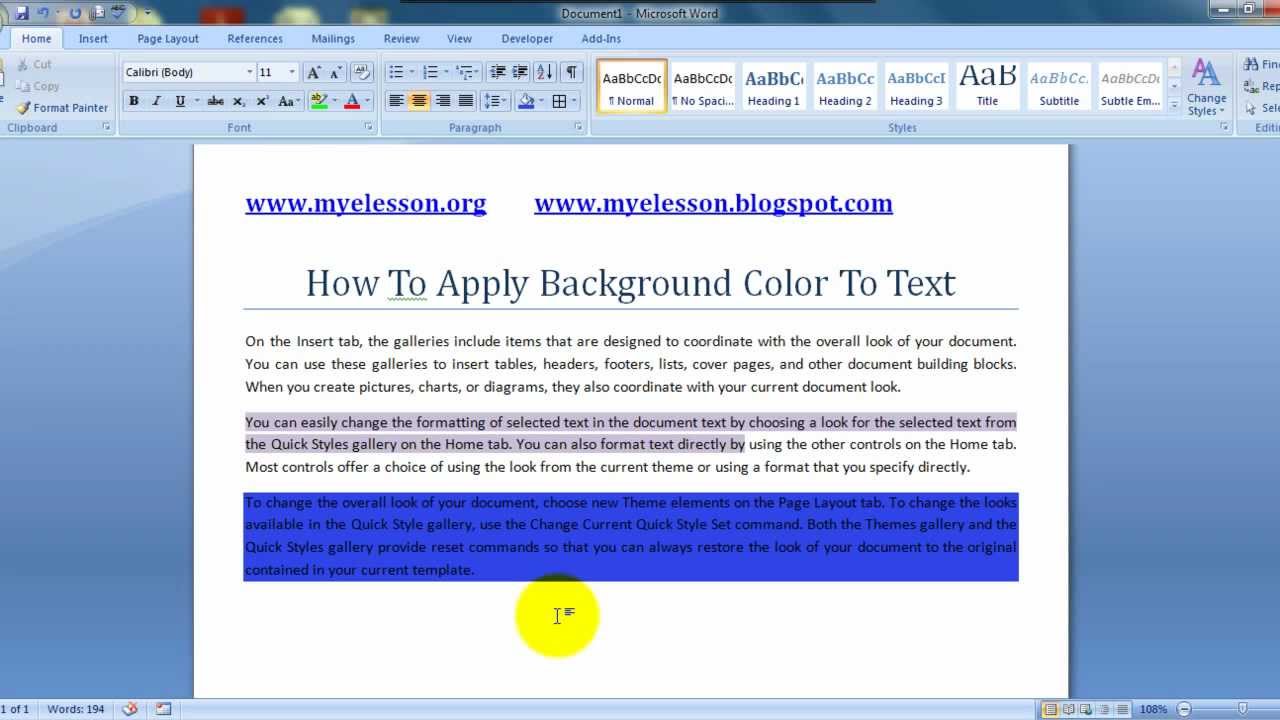Click the zoom out minus button
1280x720 pixels.
(1185, 709)
